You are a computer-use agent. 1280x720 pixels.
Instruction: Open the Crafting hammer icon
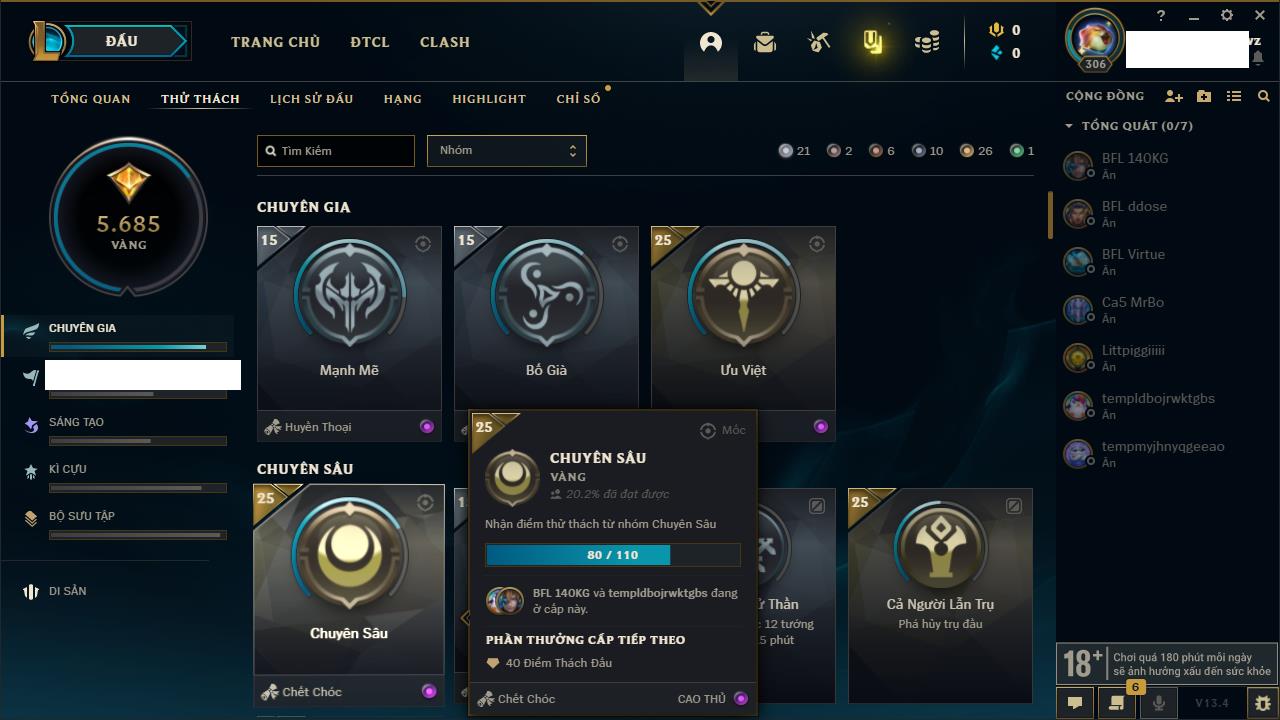(819, 42)
